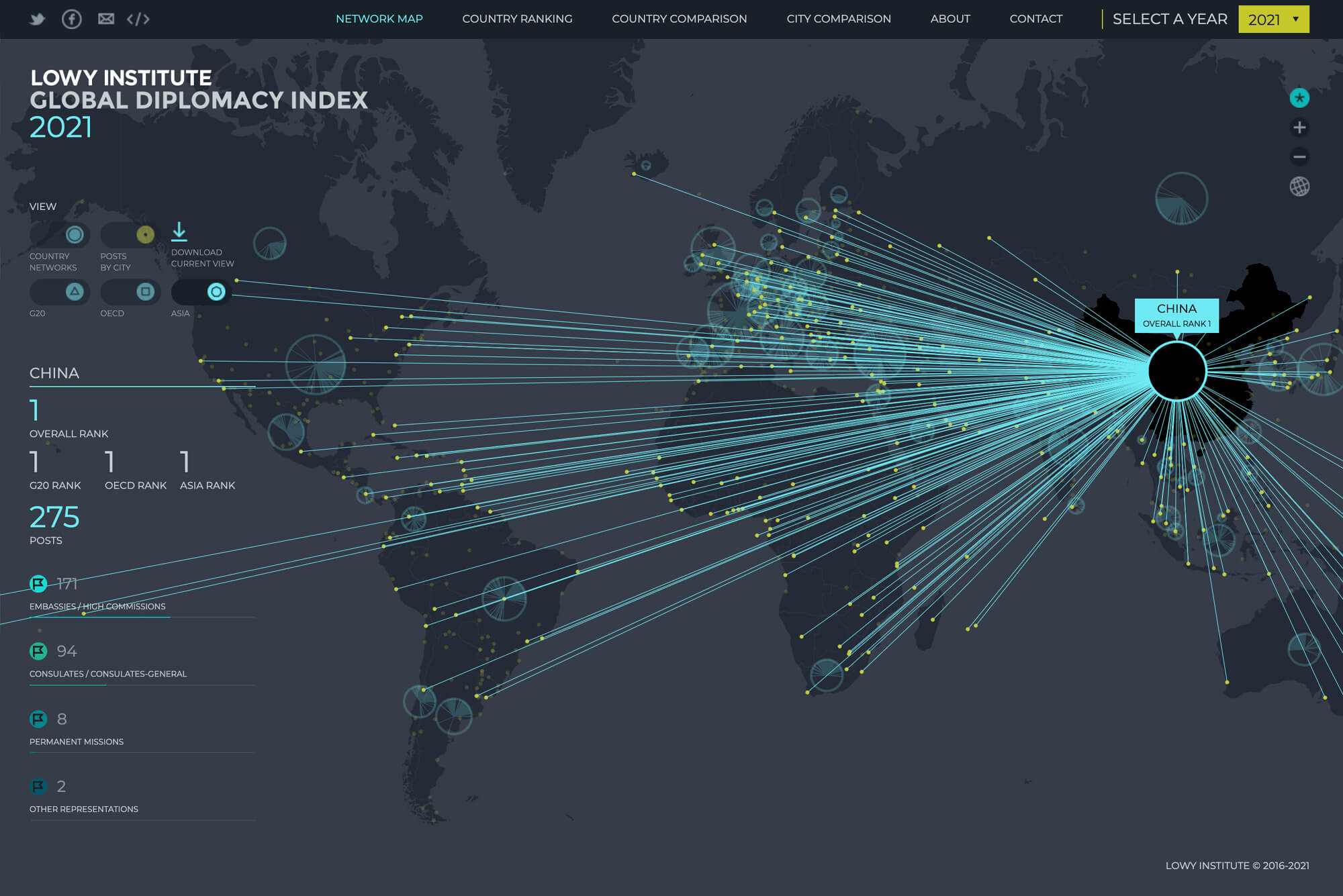
Task: Select the United States network circle
Action: [316, 364]
